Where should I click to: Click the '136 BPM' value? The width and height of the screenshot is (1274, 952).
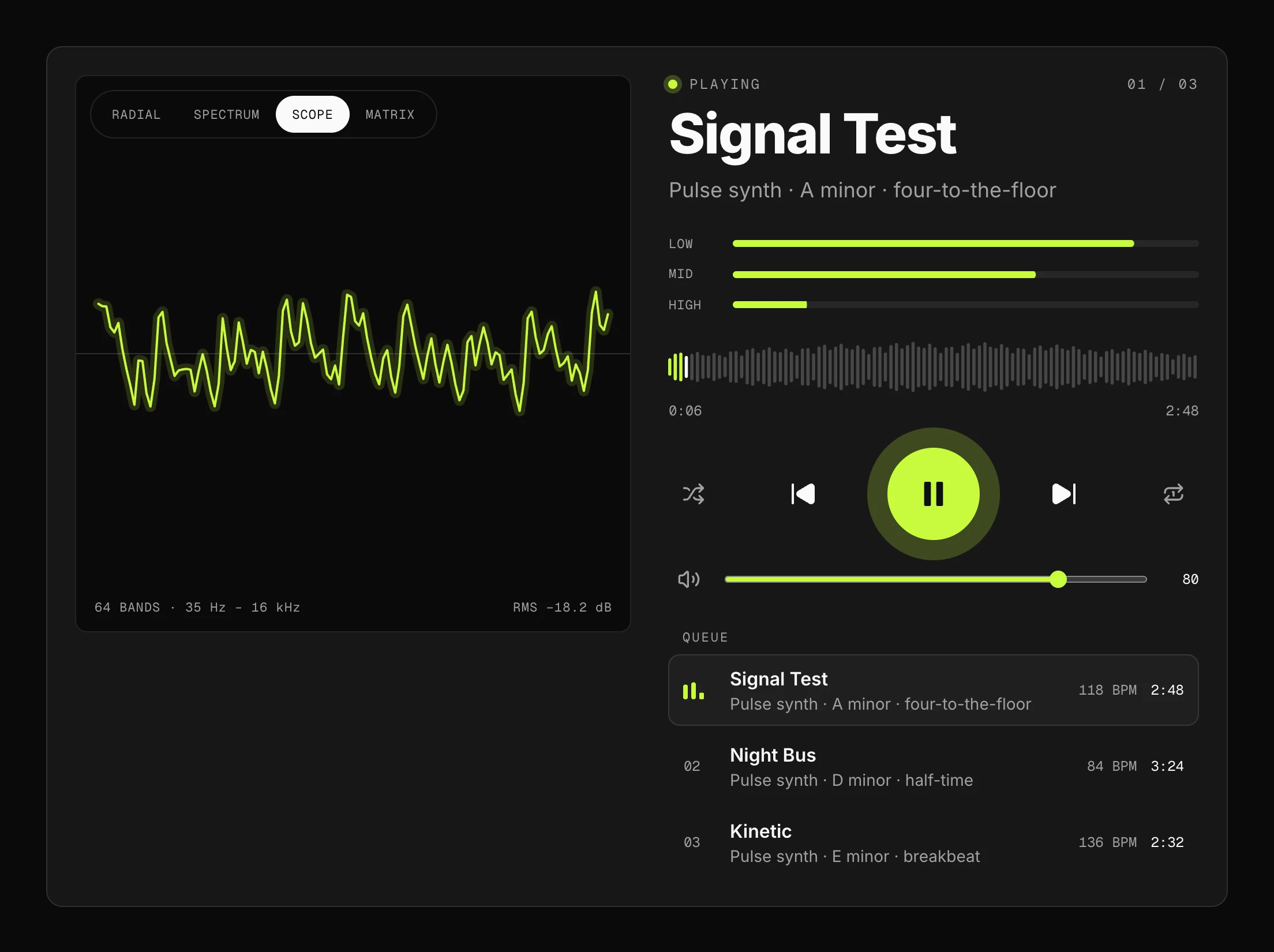click(1107, 842)
